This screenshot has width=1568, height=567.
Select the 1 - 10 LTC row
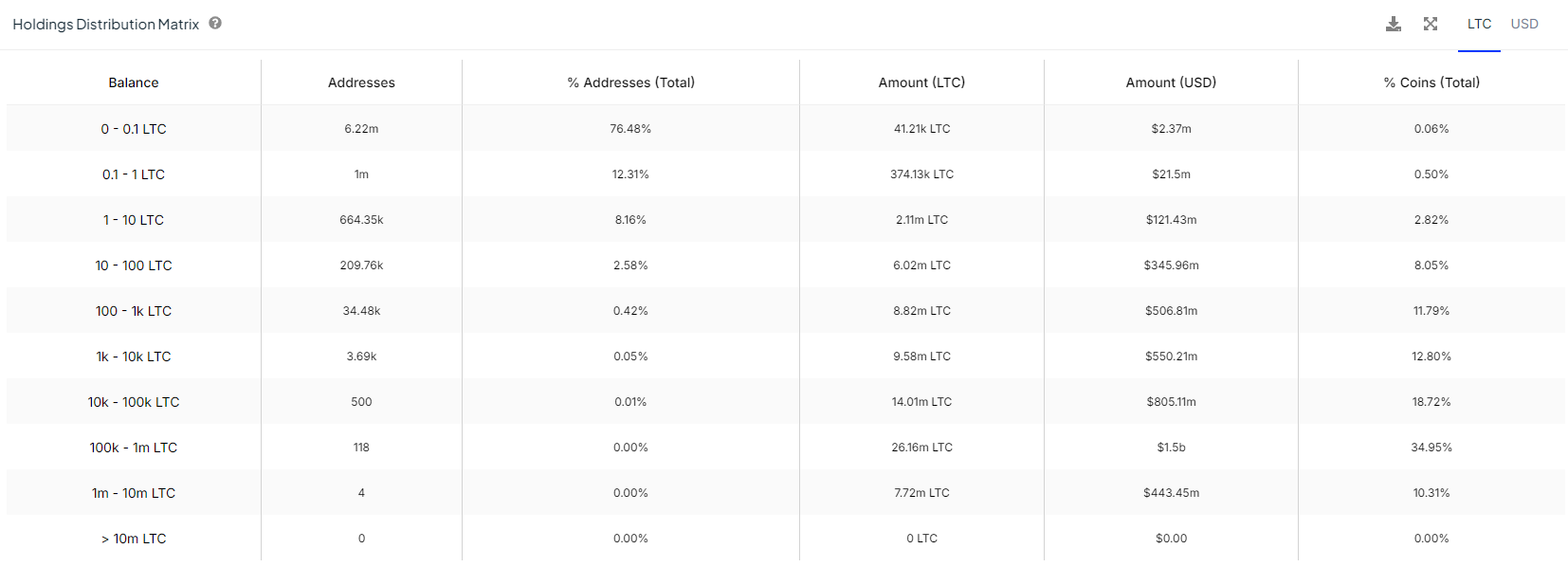point(134,220)
